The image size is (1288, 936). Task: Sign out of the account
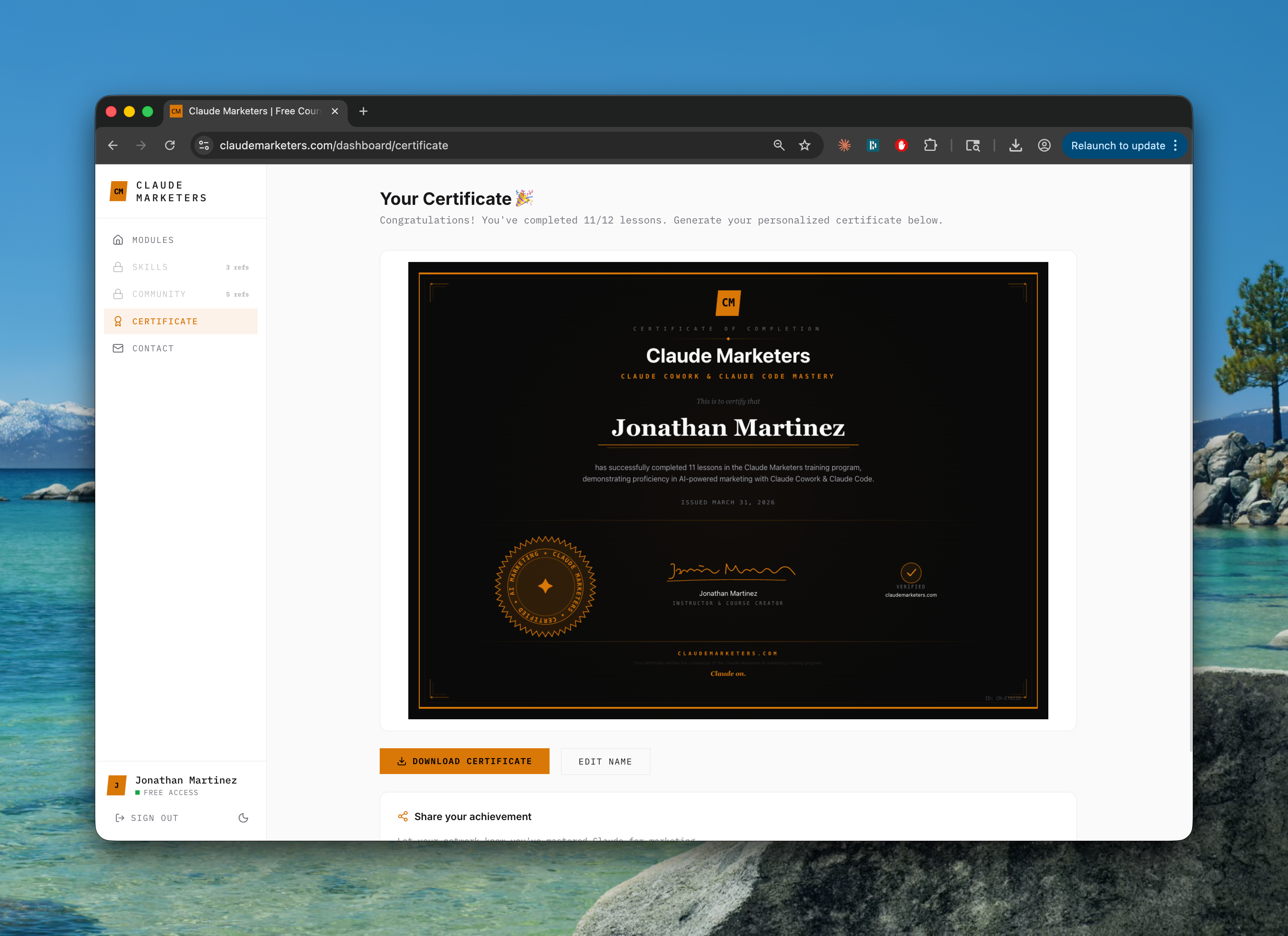click(147, 818)
